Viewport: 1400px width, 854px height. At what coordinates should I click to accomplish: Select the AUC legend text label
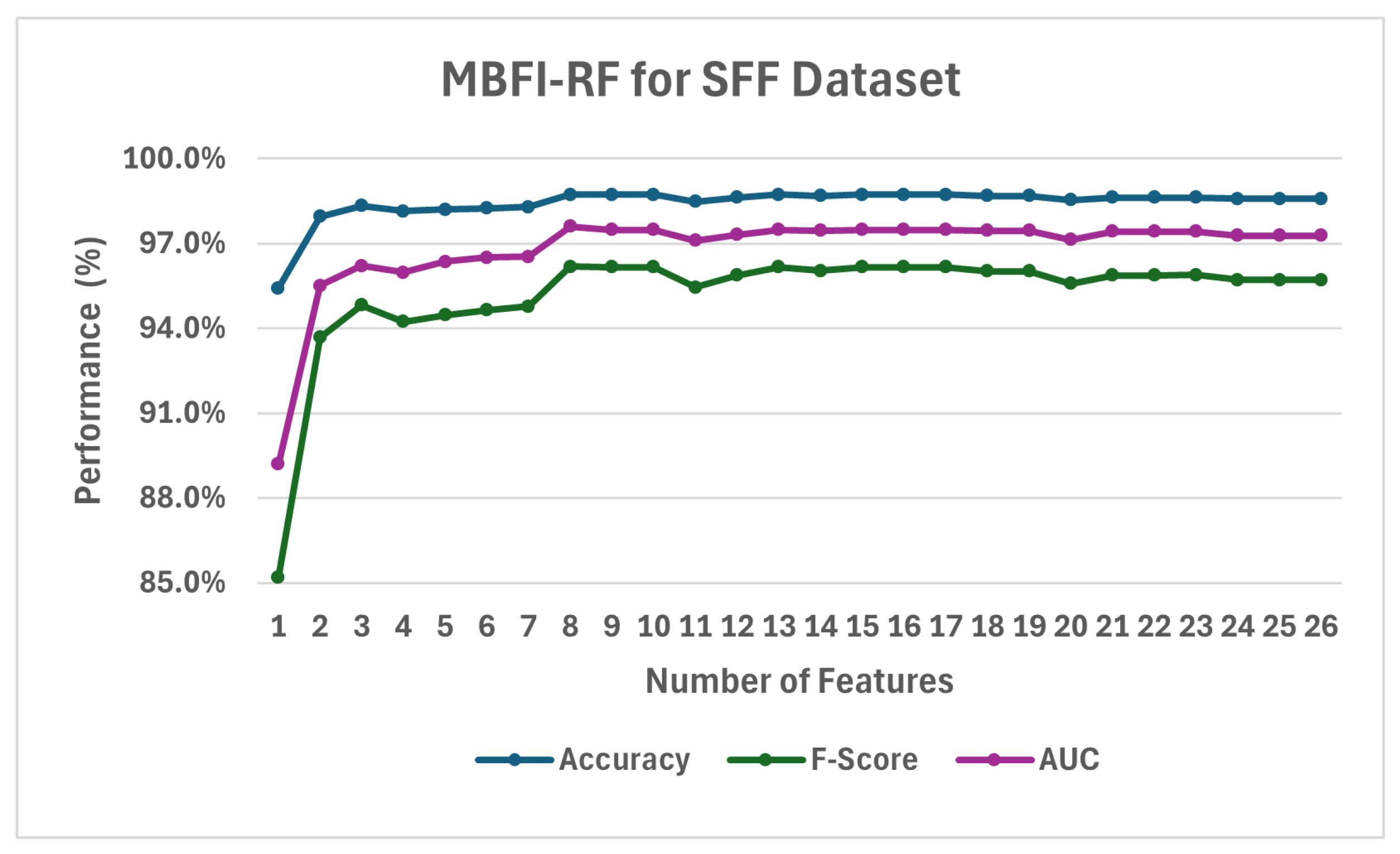(1069, 760)
